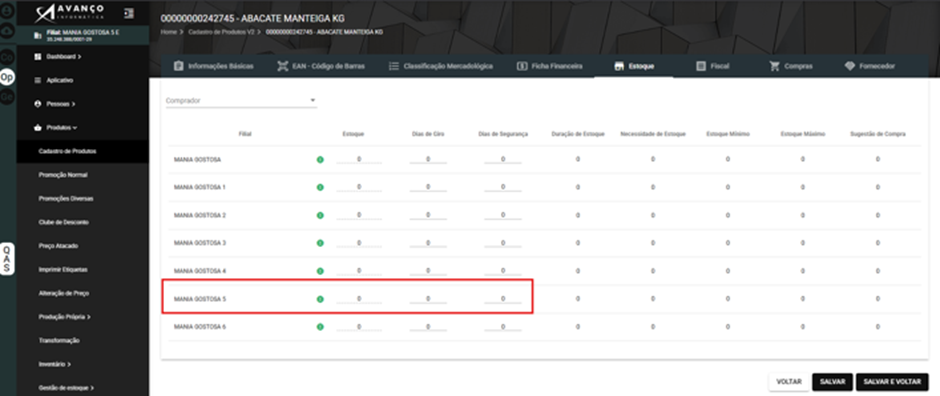The image size is (940, 396).
Task: Switch to the Fiscal tab
Action: click(x=713, y=66)
